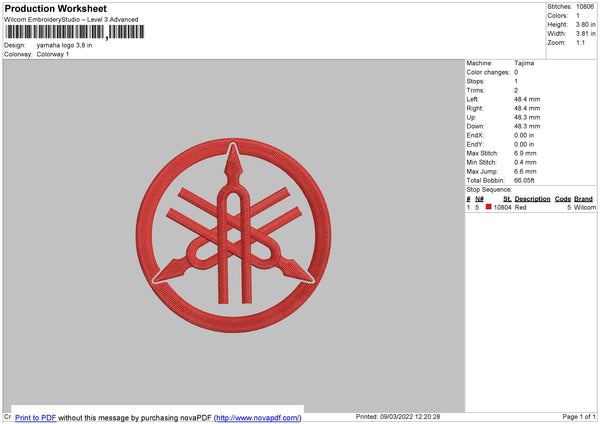Click the 'Print to PDF' link
The height and width of the screenshot is (424, 600).
36,418
